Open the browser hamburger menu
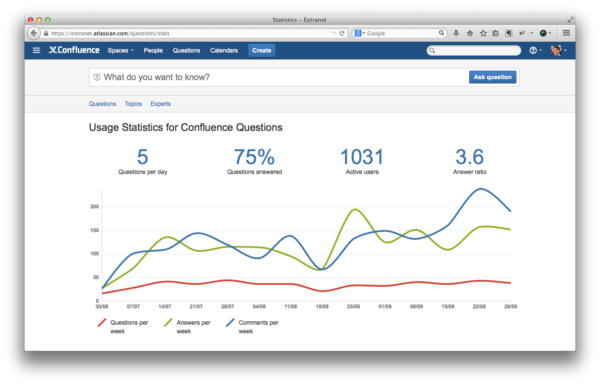This screenshot has height=385, width=600. pyautogui.click(x=566, y=33)
